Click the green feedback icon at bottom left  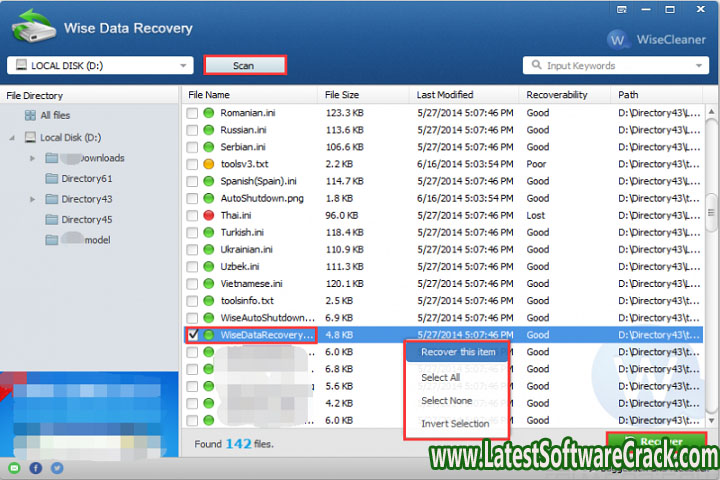point(14,468)
